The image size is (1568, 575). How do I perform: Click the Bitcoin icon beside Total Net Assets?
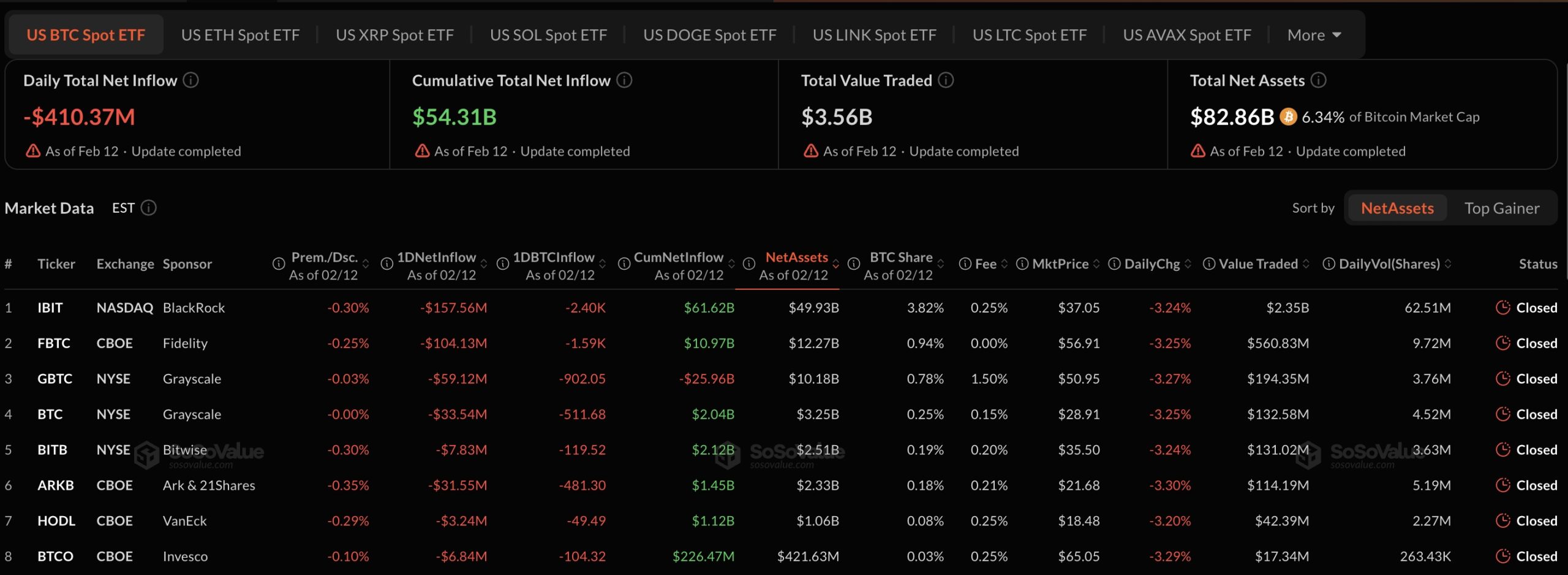[1287, 116]
